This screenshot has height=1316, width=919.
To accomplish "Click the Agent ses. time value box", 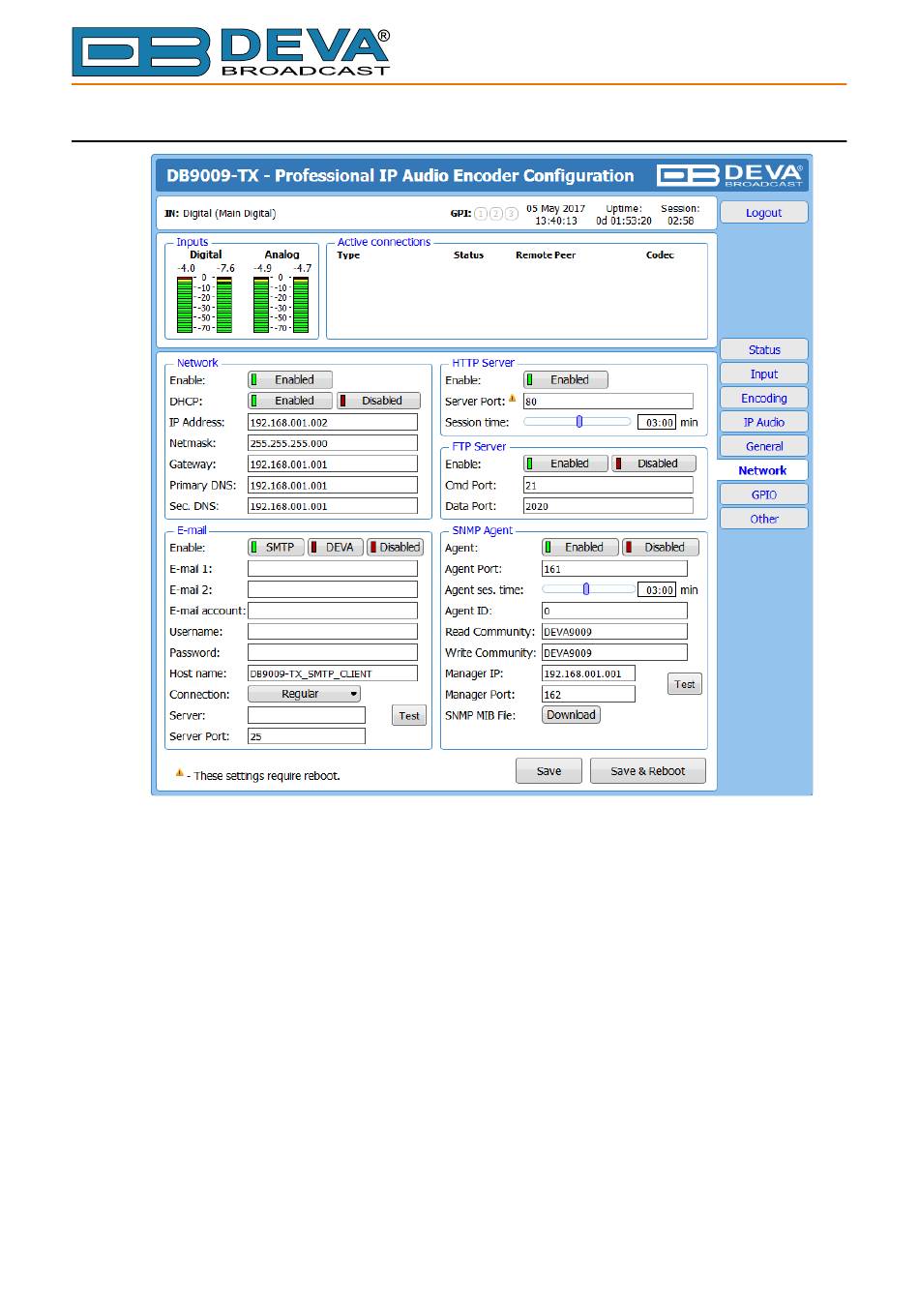I will point(657,590).
